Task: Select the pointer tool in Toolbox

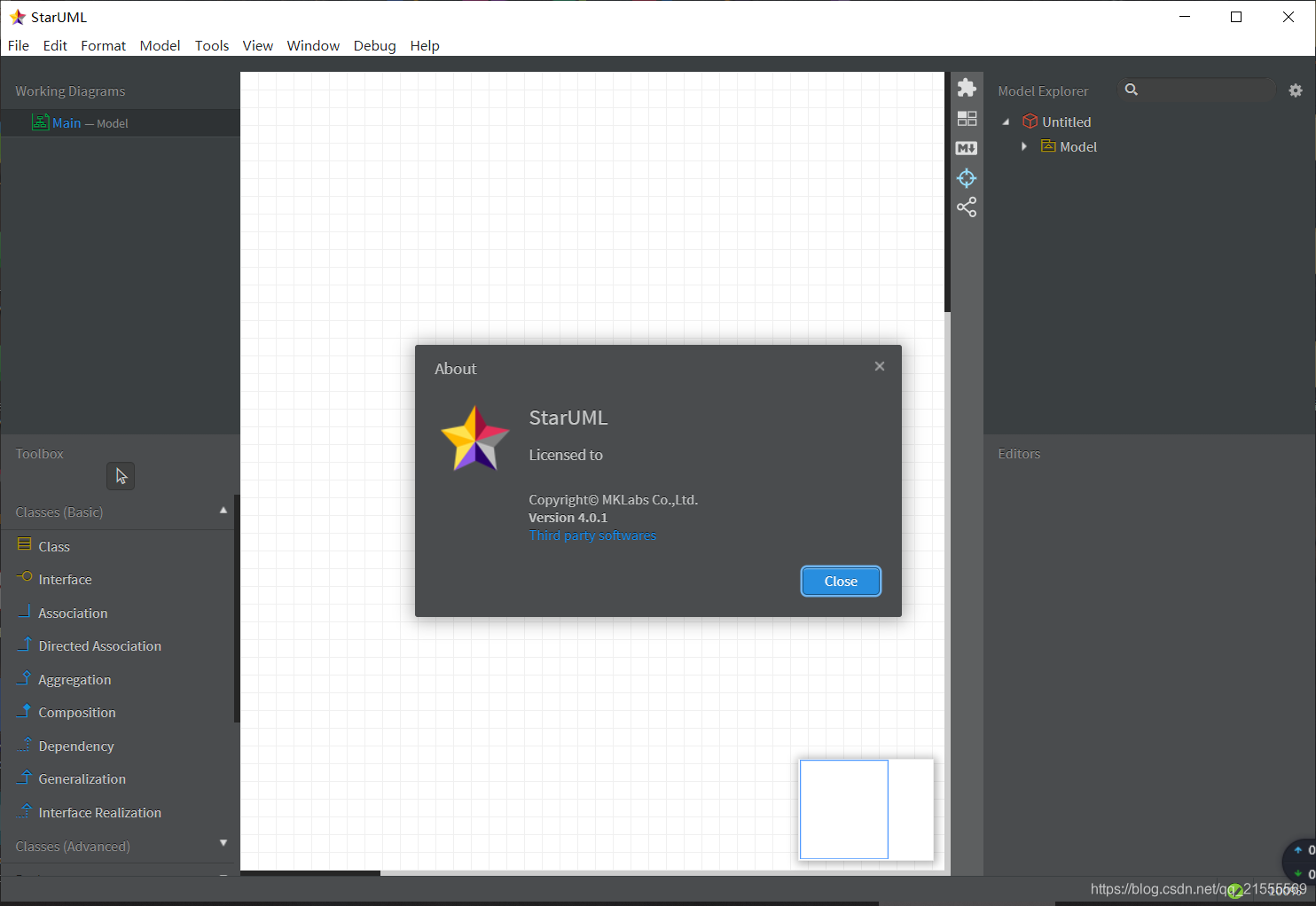Action: pyautogui.click(x=121, y=476)
